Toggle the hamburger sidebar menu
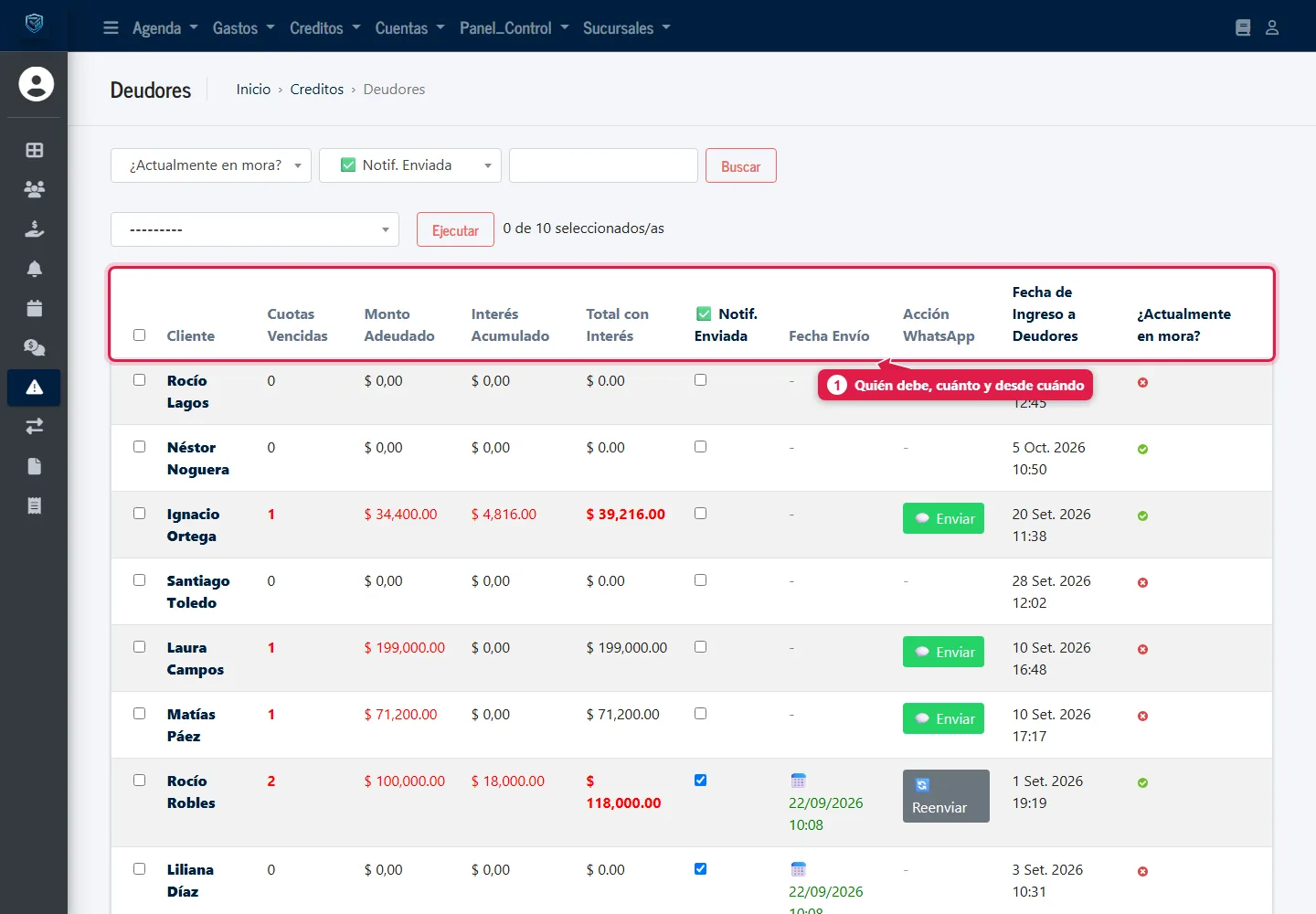This screenshot has width=1316, height=914. click(x=111, y=28)
